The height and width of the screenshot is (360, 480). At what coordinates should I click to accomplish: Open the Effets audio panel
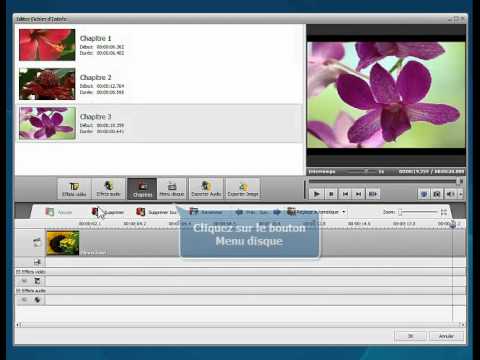(x=108, y=189)
